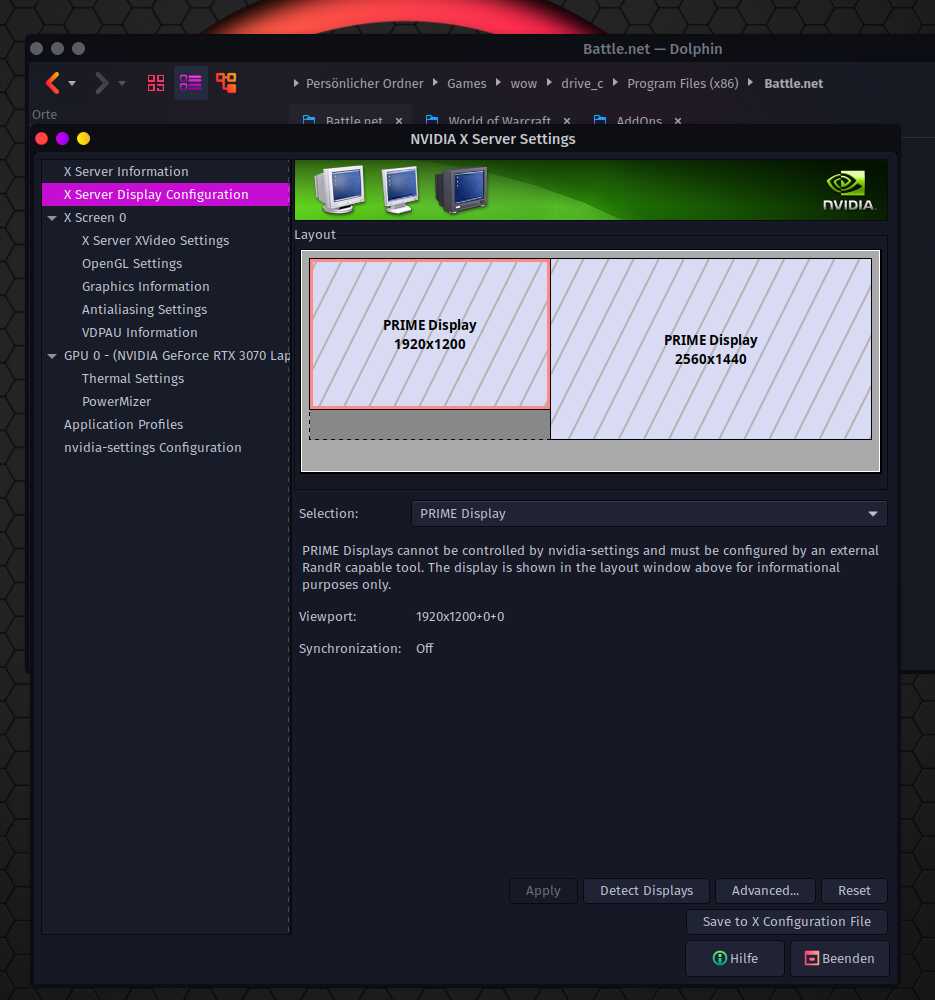This screenshot has width=935, height=1000.
Task: Select GPU 0 NVIDIA GeForce RTX 3070 entry
Action: point(177,355)
